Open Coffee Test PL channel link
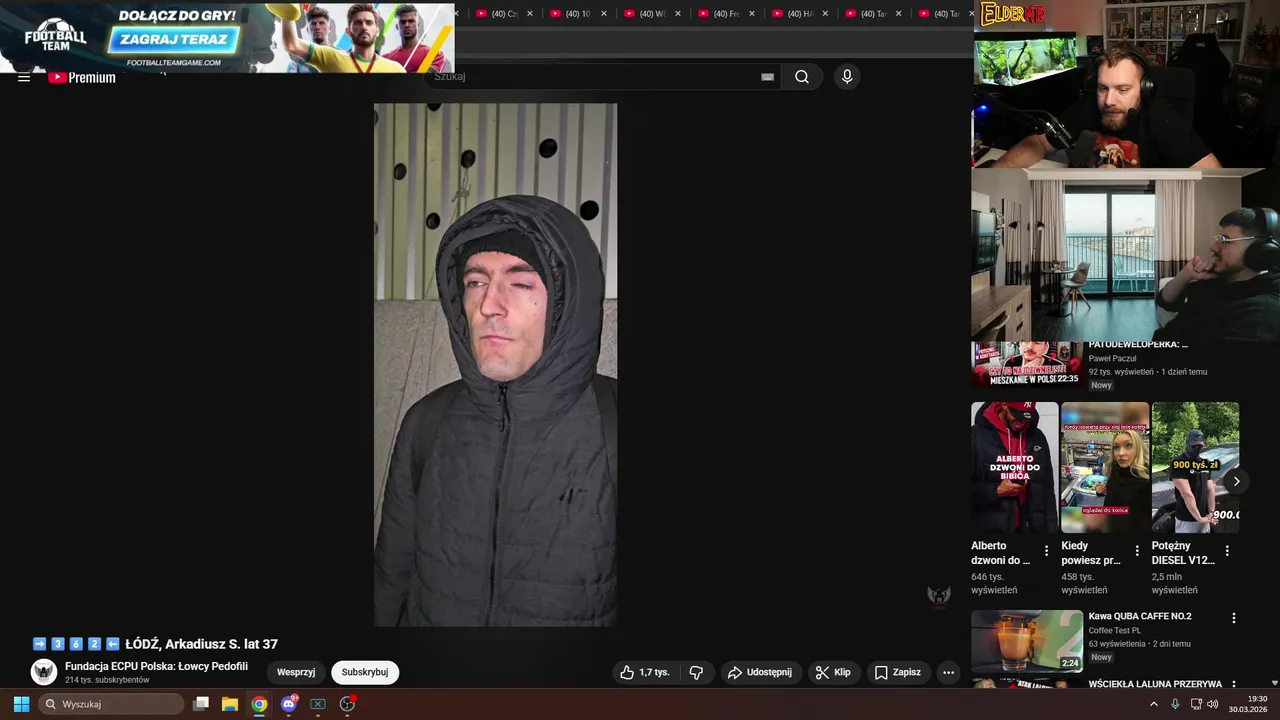Screen dimensions: 1280x720 click(x=1115, y=631)
